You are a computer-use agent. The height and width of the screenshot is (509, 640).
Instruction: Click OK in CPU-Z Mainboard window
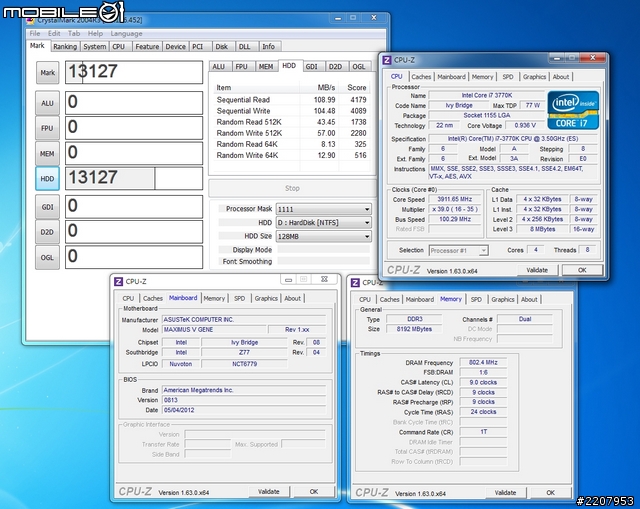[x=313, y=492]
